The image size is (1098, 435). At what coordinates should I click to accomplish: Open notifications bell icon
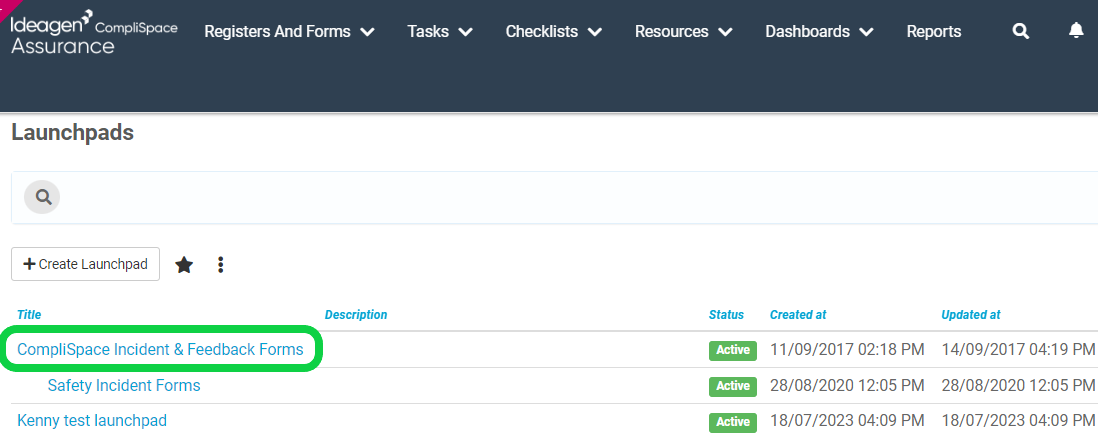coord(1076,31)
